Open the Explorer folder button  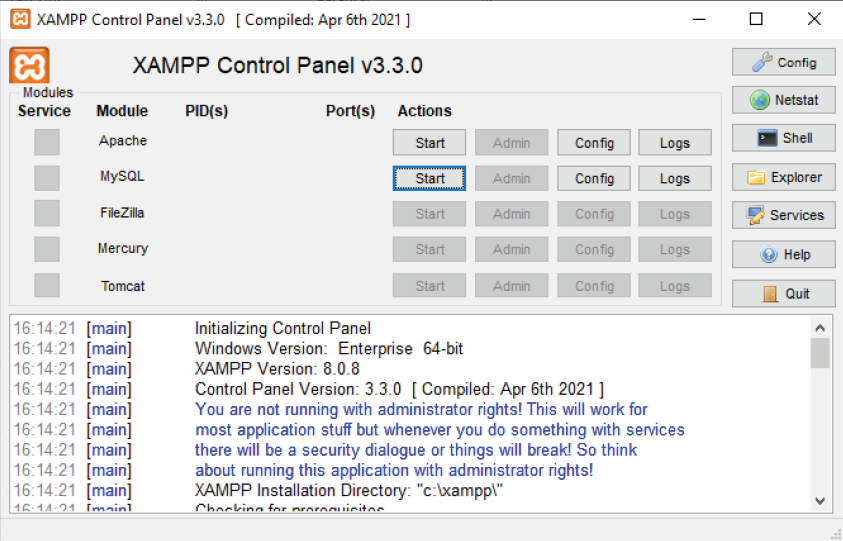pos(784,177)
